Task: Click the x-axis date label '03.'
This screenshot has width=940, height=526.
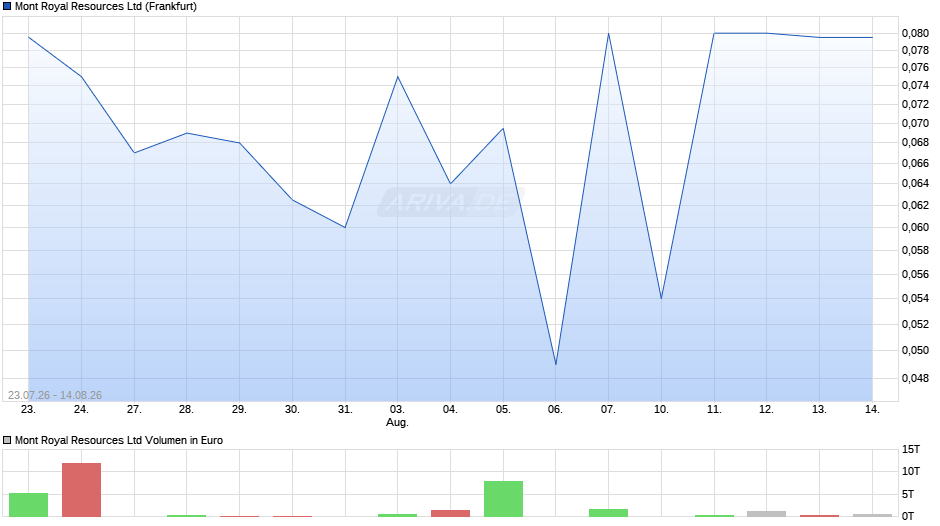Action: tap(397, 410)
